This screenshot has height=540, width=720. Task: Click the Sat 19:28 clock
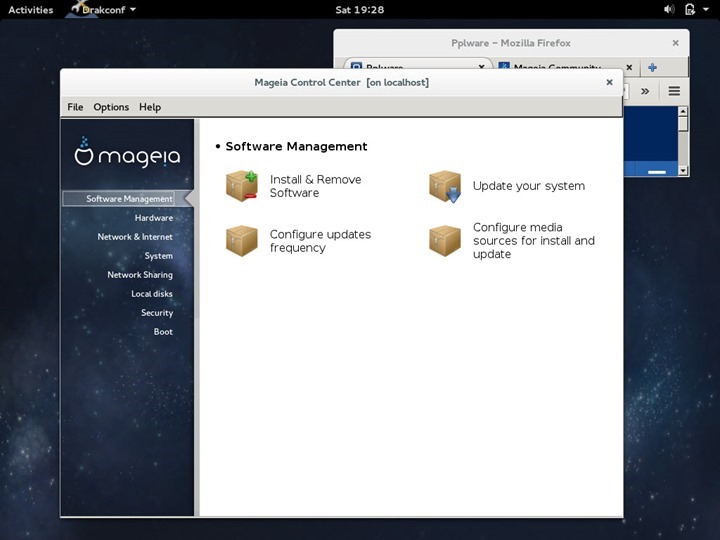[360, 10]
